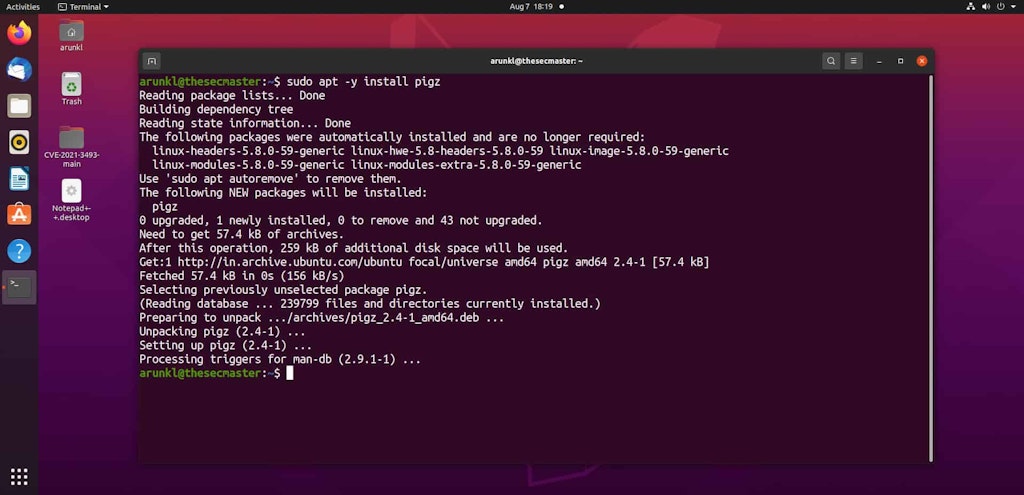Open the terminal hamburger menu
This screenshot has height=495, width=1024.
pos(853,61)
